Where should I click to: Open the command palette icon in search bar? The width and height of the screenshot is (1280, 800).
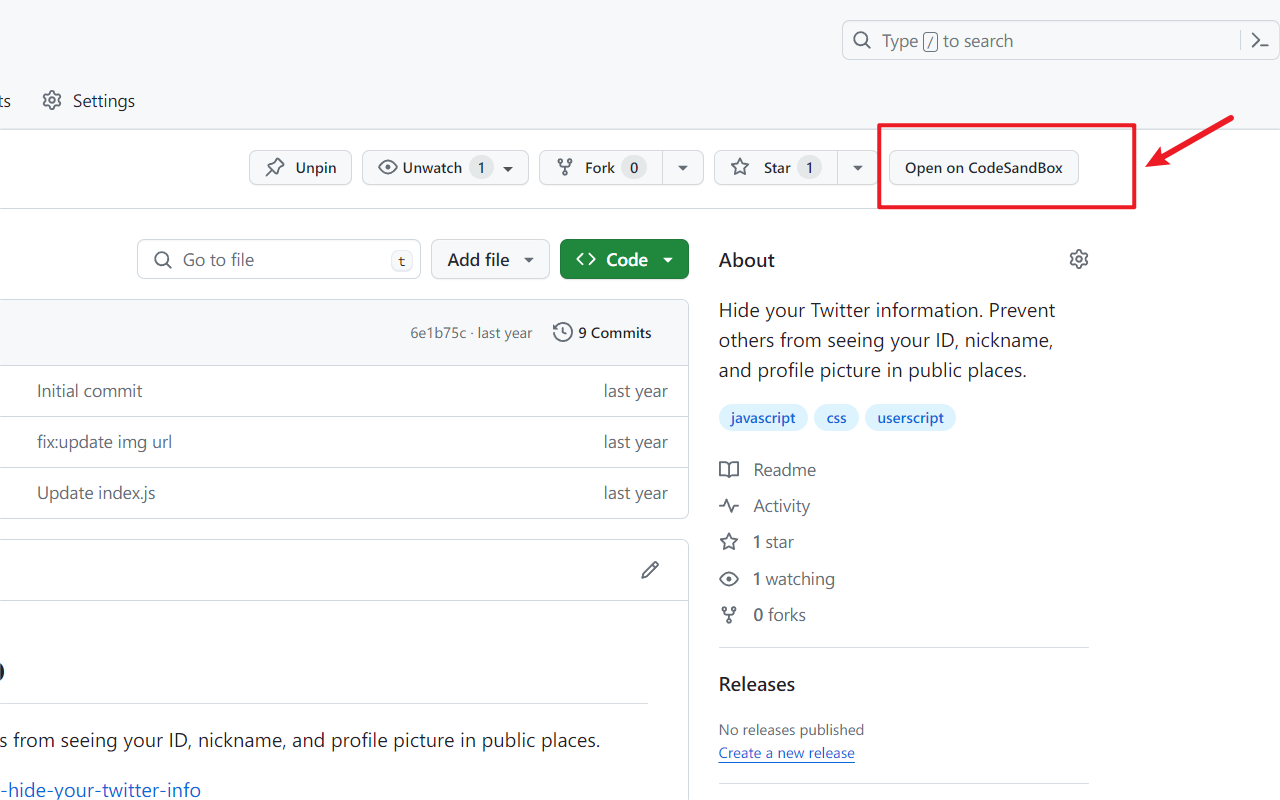(x=1259, y=41)
